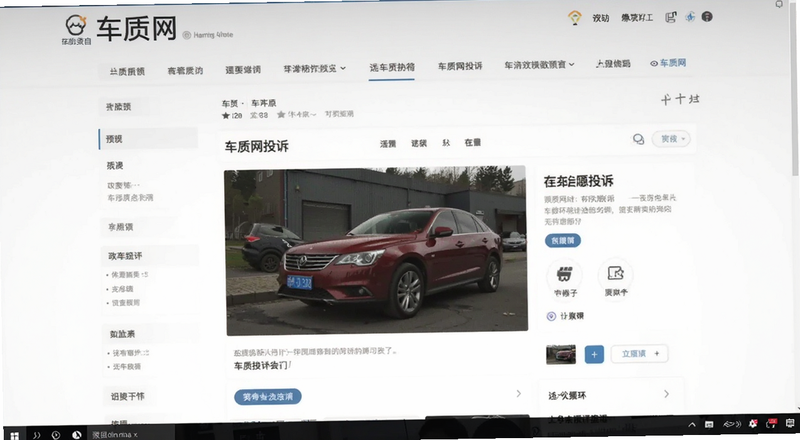Click the eye icon beside 车质网 in the navigation
The width and height of the screenshot is (800, 440).
[654, 63]
